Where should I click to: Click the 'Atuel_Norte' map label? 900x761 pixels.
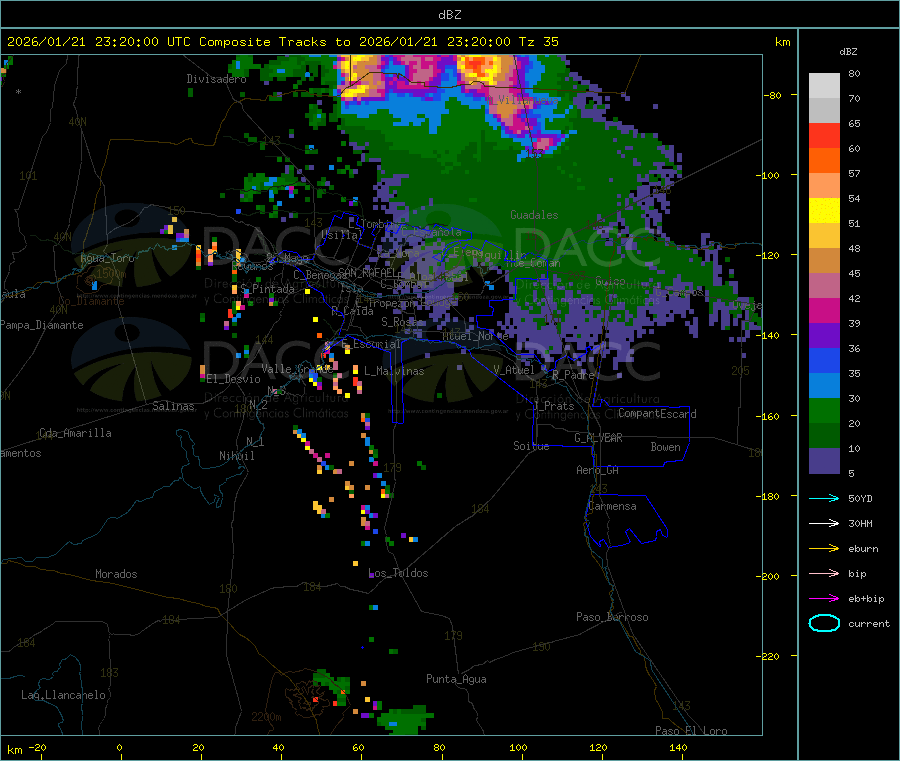coord(475,336)
